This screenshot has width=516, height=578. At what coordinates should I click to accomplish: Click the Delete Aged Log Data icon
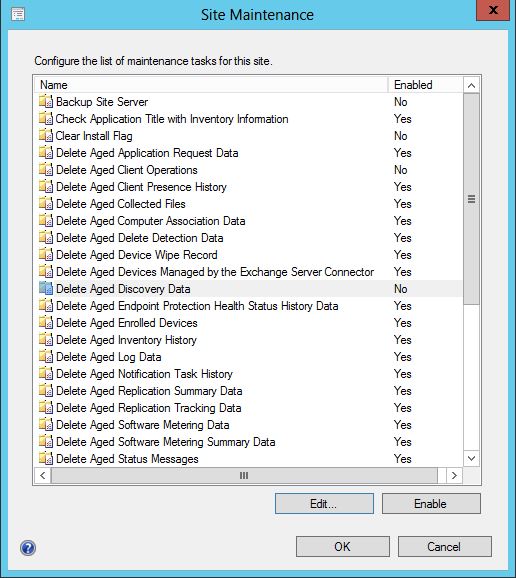(46, 357)
